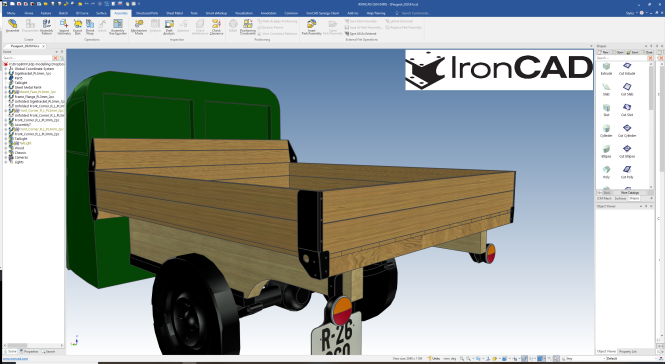Switch to Search tab below the scene browser
This screenshot has width=665, height=364.
(x=48, y=352)
